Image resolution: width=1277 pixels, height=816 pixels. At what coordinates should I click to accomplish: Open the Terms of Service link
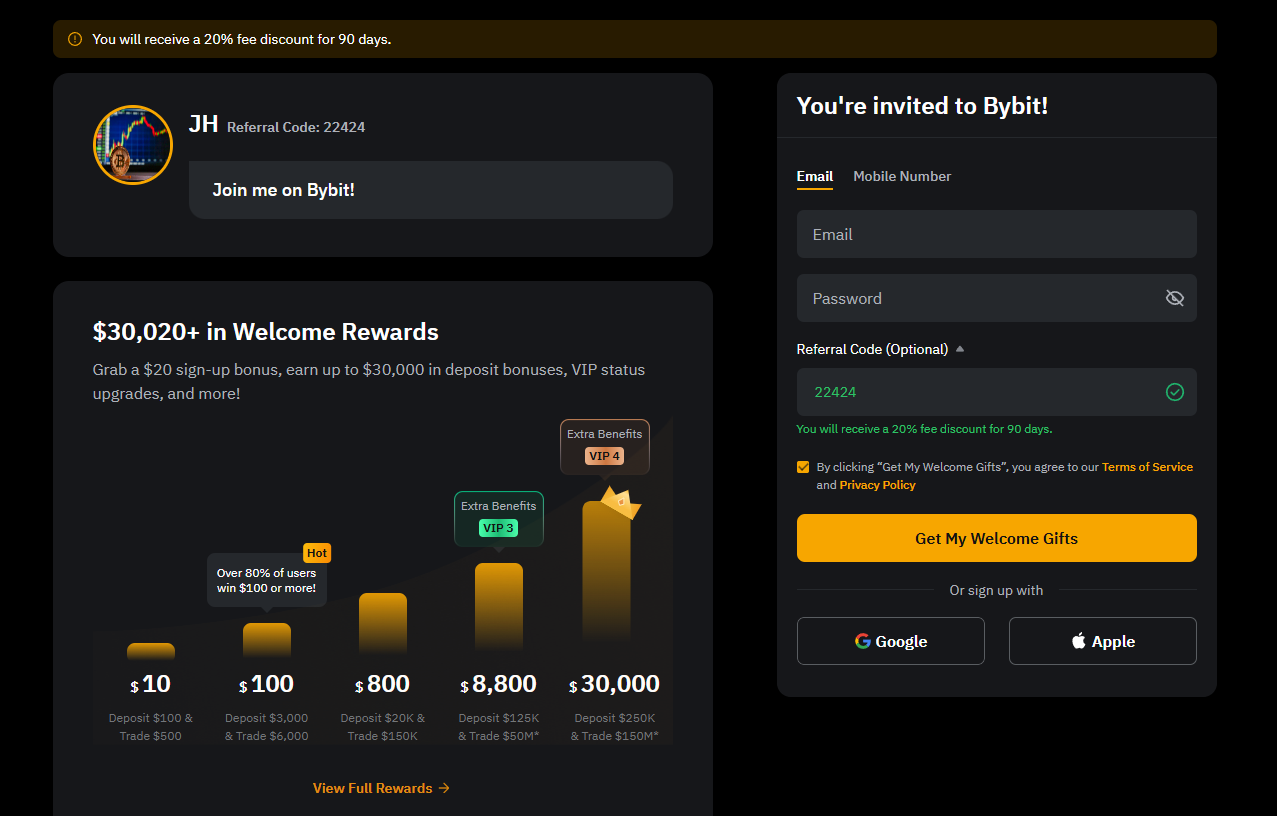pos(1147,467)
